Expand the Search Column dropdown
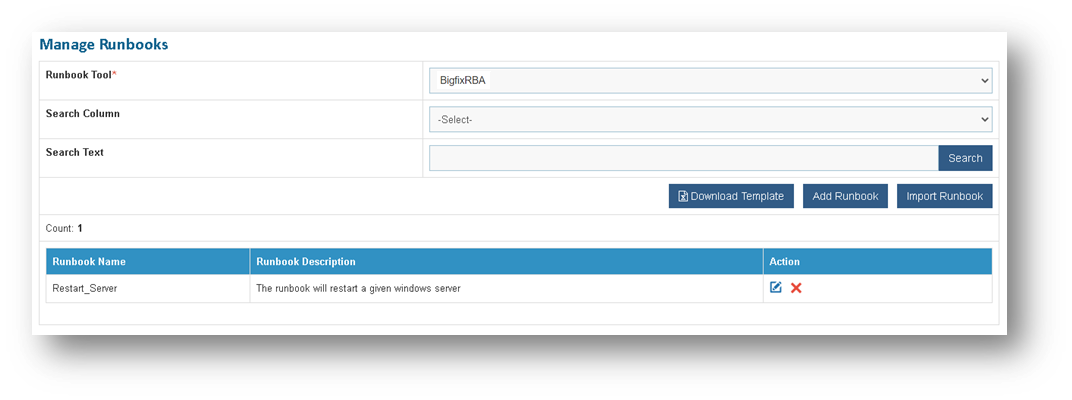This screenshot has width=1072, height=400. [x=710, y=119]
